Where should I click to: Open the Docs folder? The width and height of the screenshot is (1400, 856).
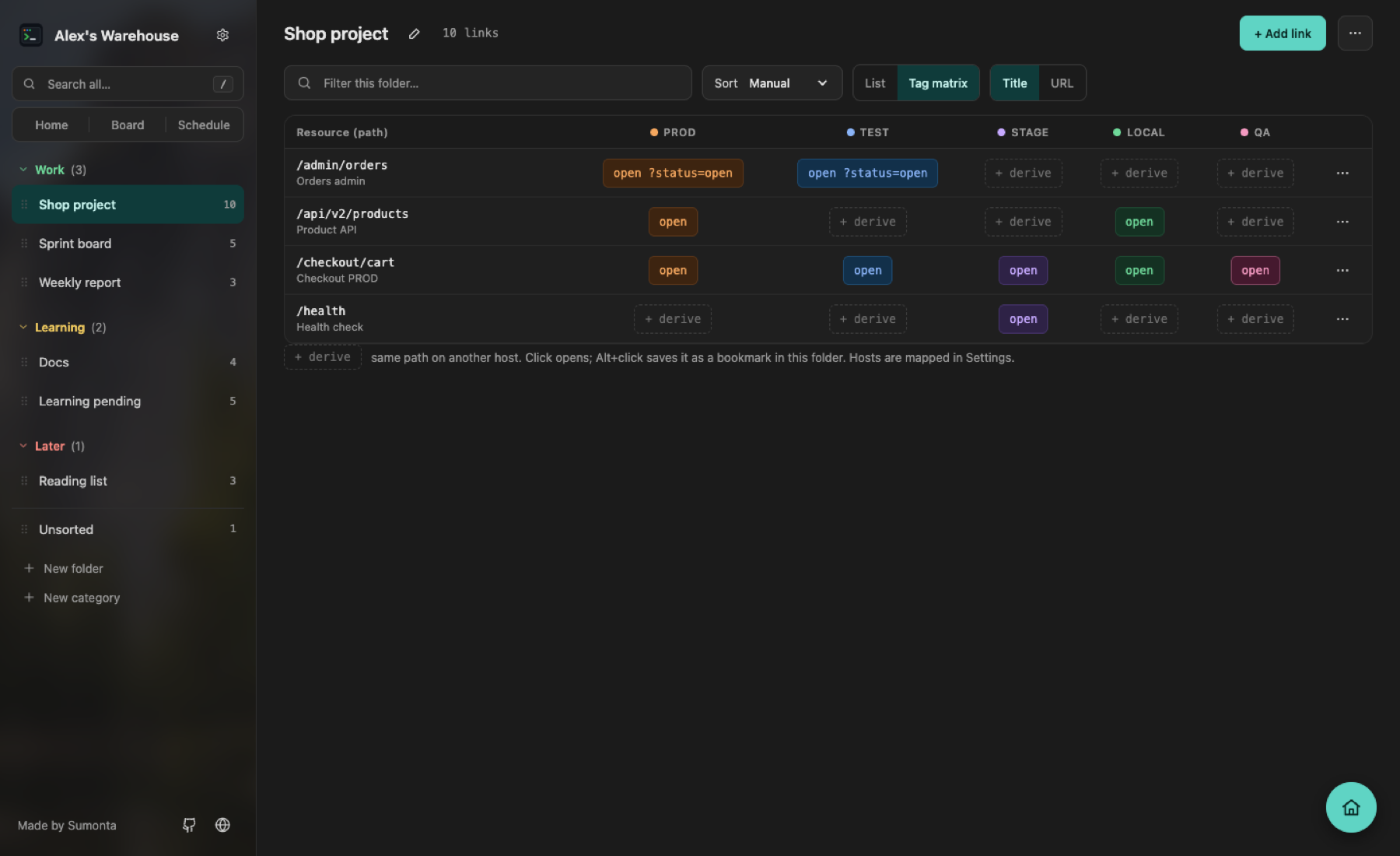coord(128,362)
